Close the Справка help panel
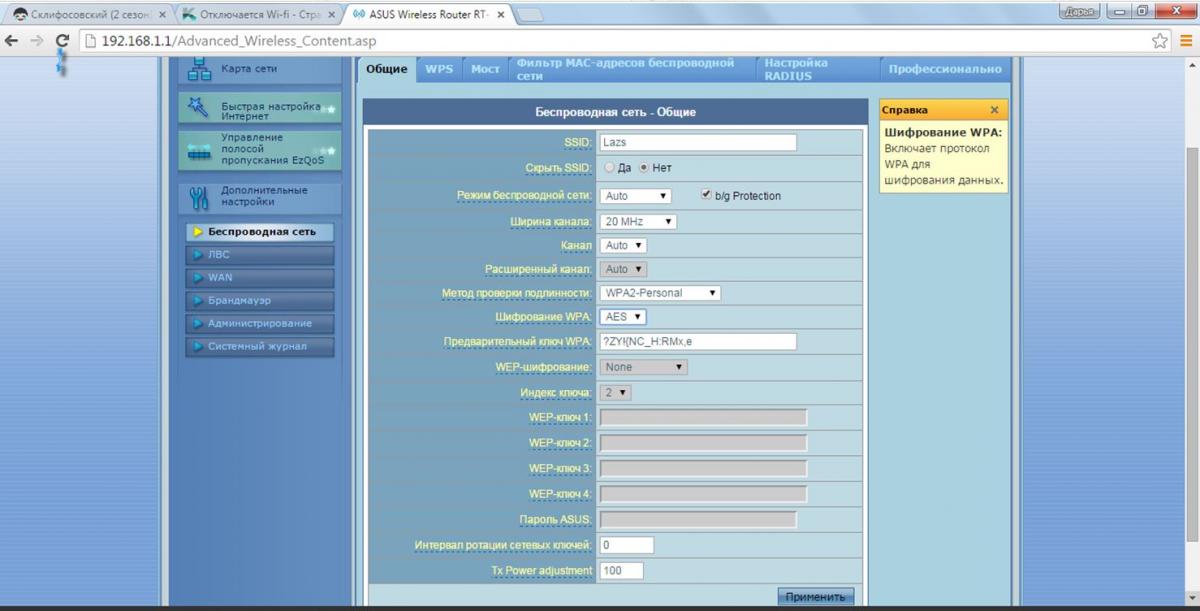This screenshot has height=611, width=1200. pos(994,110)
